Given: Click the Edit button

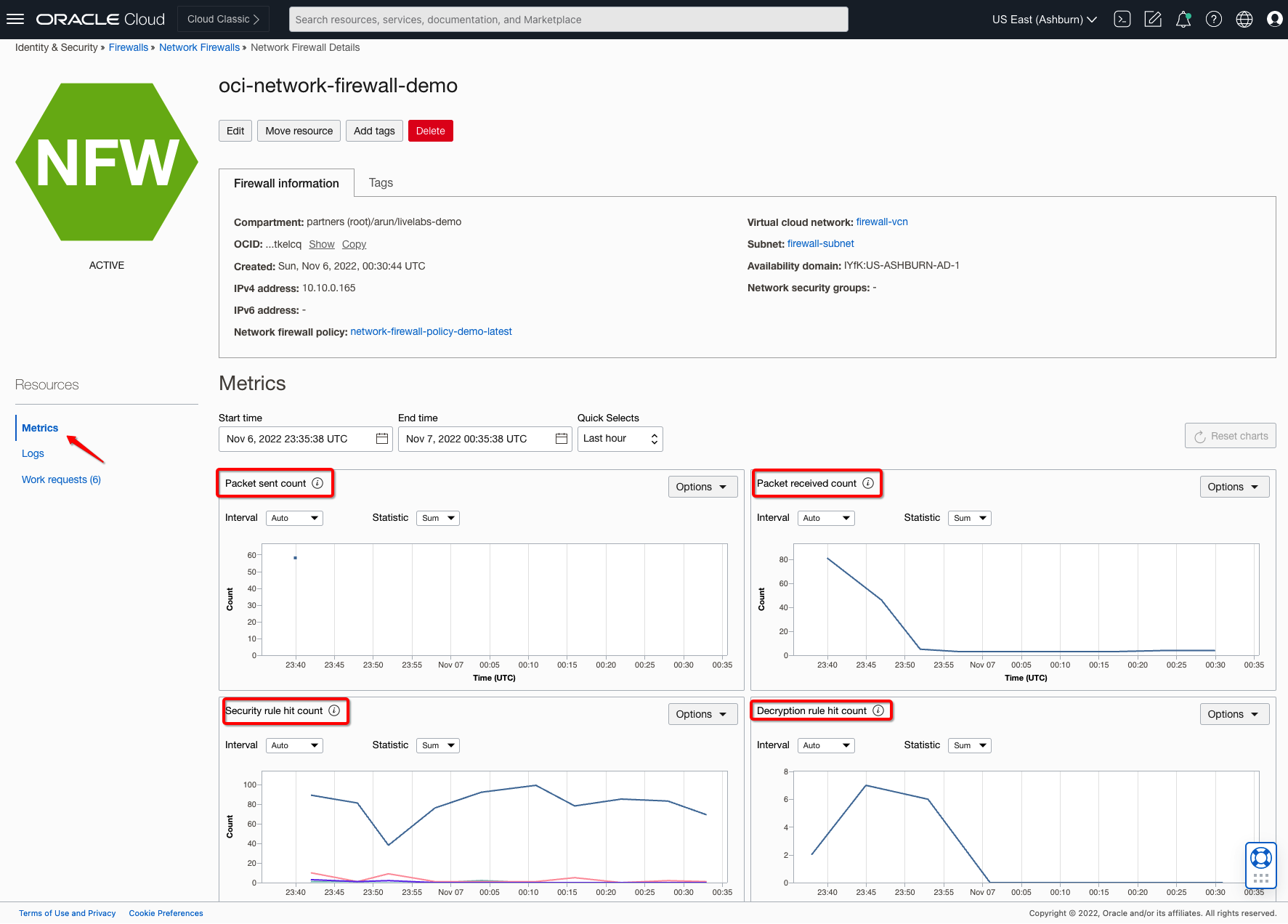Looking at the screenshot, I should coord(235,131).
